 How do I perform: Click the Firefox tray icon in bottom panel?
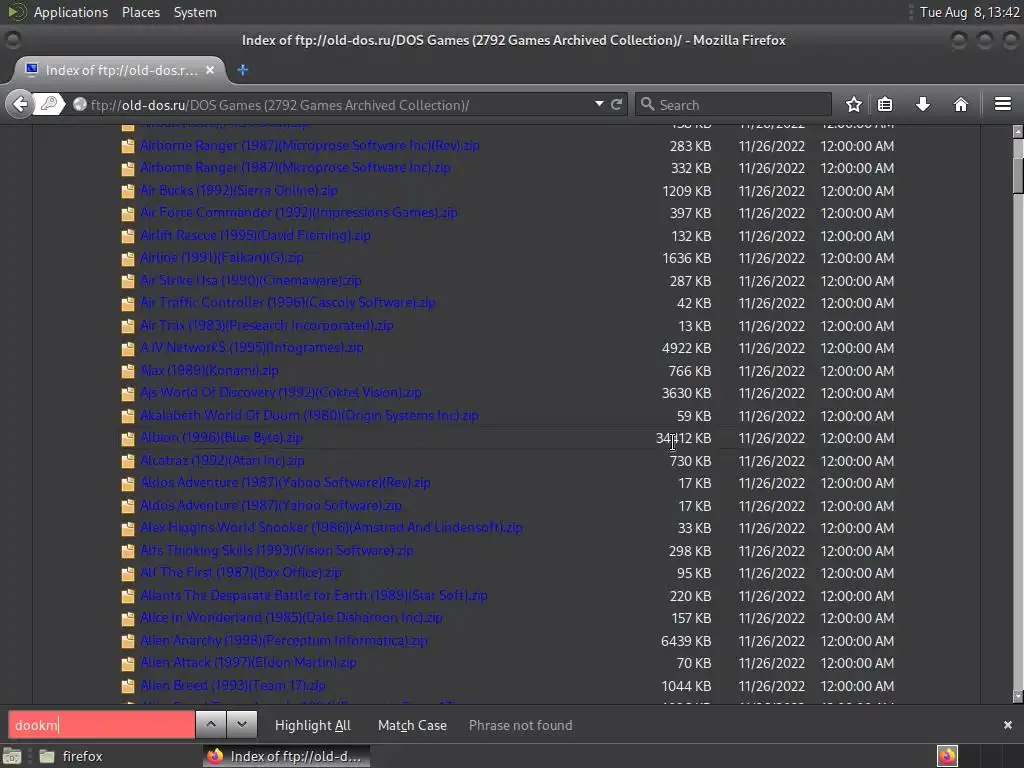point(947,756)
